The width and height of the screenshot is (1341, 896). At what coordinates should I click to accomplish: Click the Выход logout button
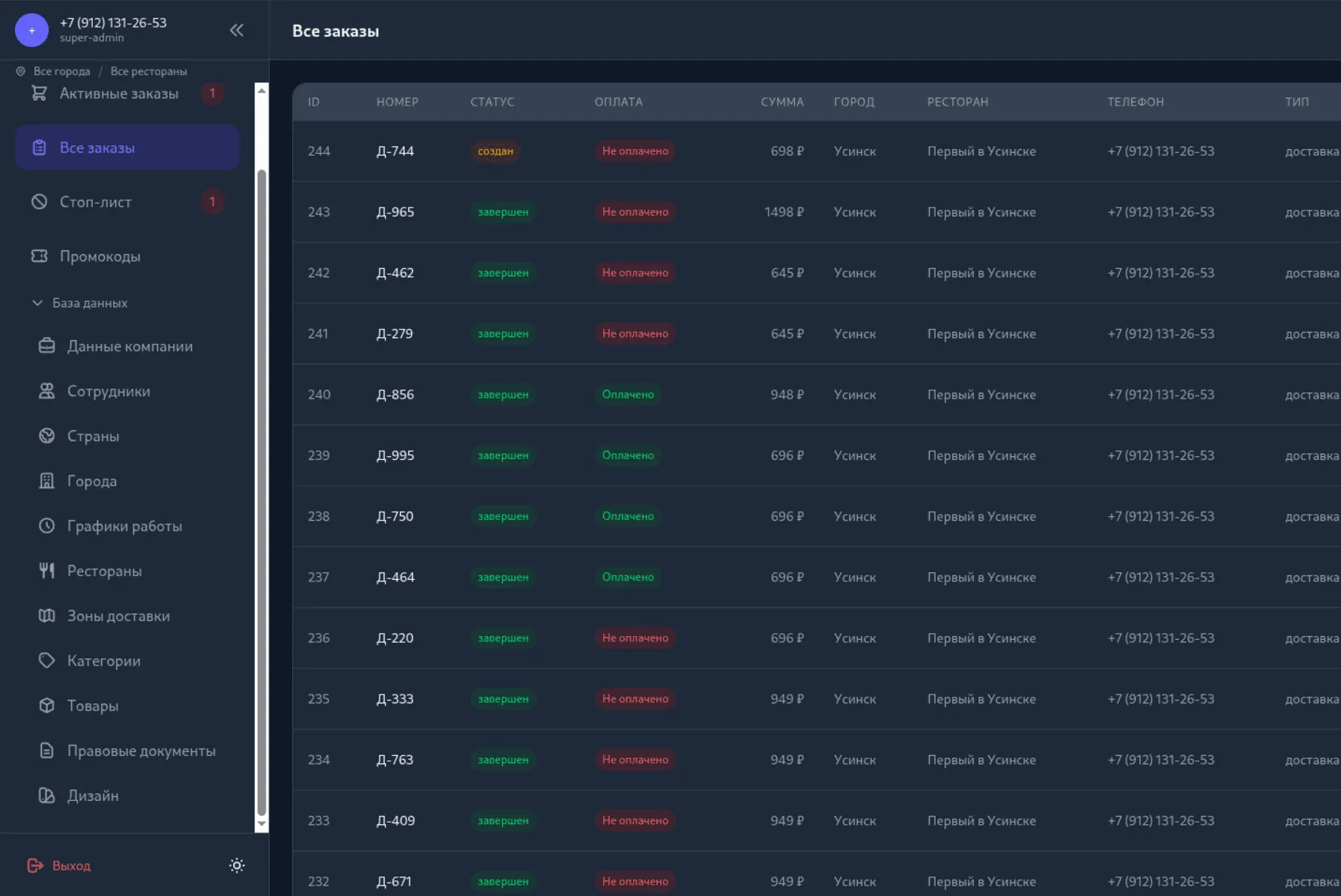(58, 865)
